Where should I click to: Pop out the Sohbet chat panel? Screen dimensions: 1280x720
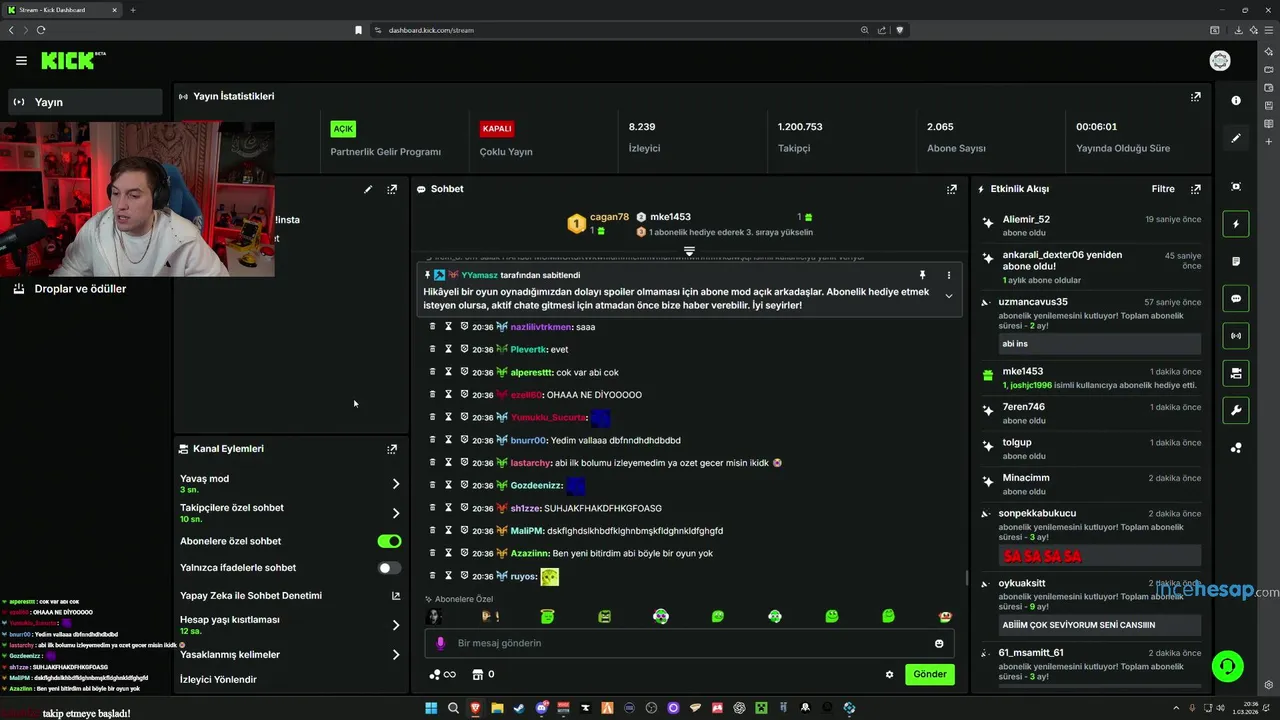(x=952, y=189)
